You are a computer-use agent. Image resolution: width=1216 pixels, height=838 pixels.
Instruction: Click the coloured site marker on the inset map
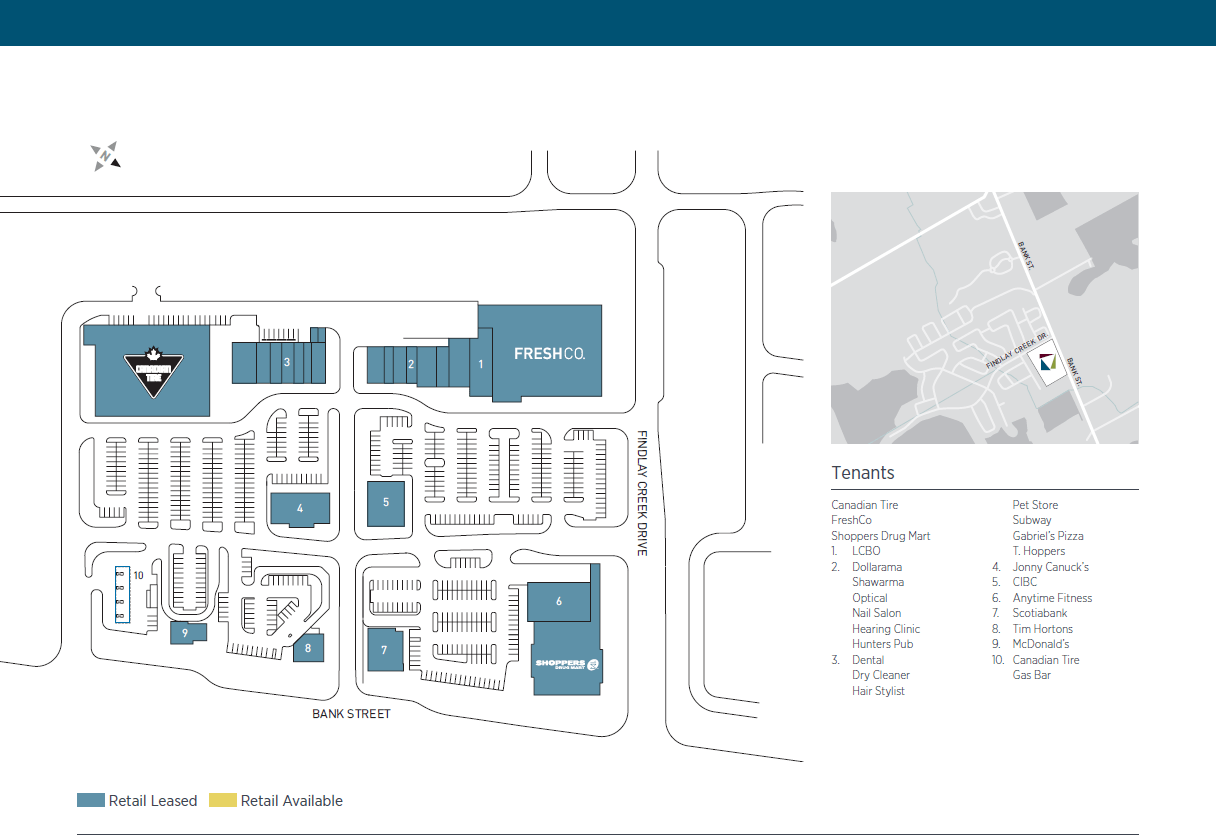(x=1047, y=367)
